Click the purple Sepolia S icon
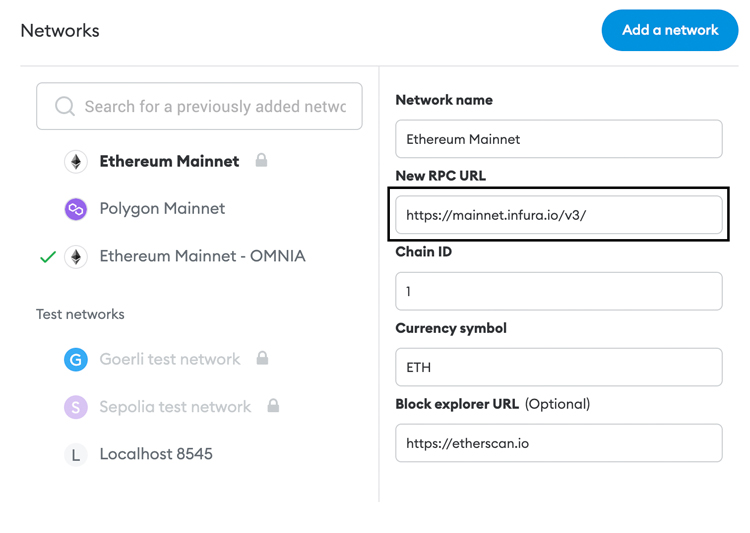This screenshot has height=533, width=750. pos(76,407)
